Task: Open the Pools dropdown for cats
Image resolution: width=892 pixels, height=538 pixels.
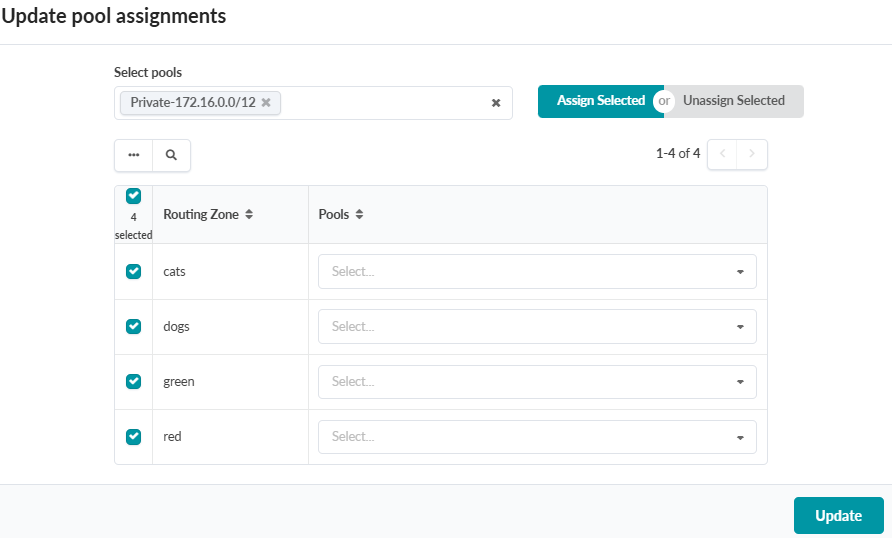Action: pyautogui.click(x=537, y=271)
